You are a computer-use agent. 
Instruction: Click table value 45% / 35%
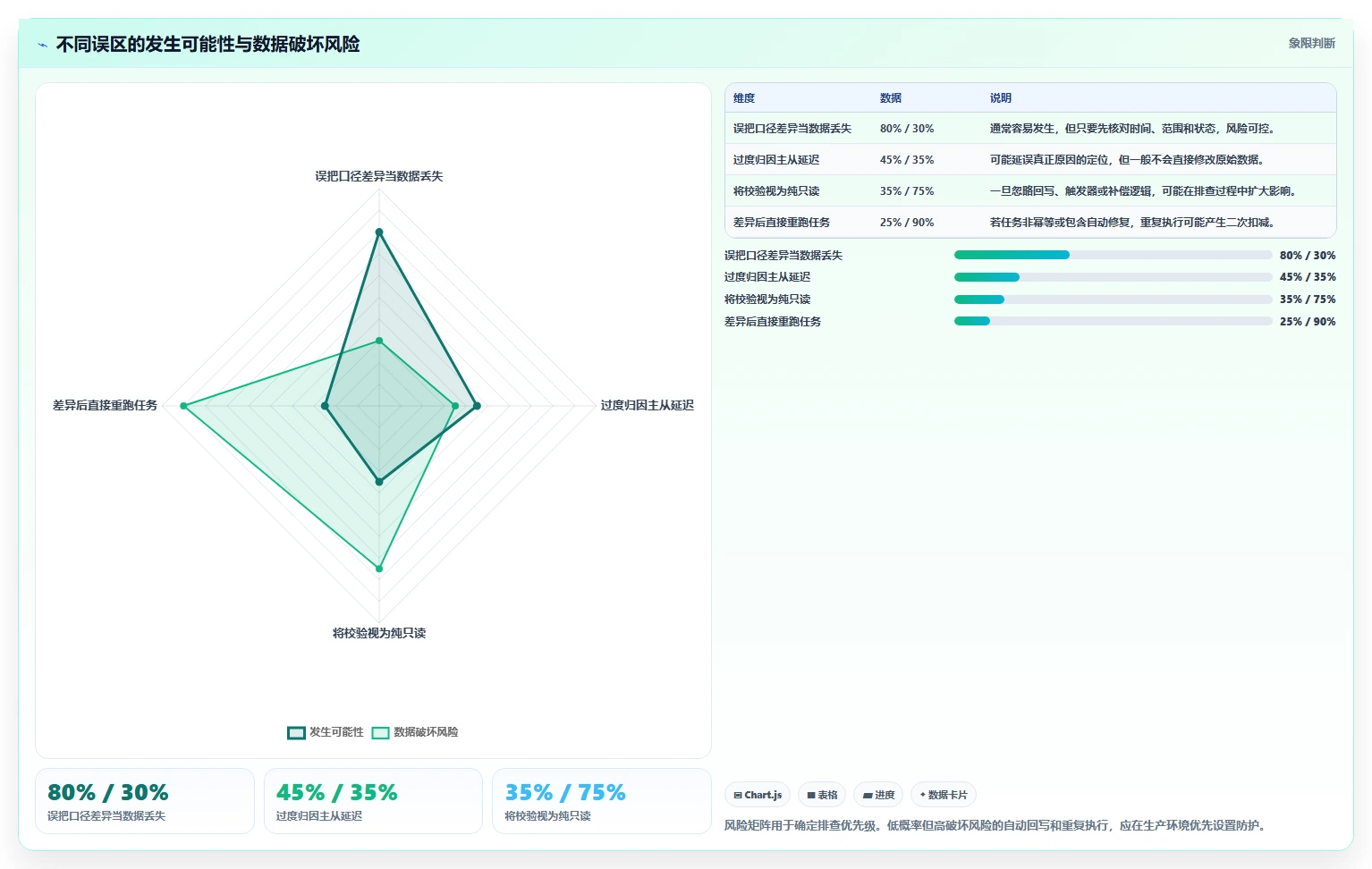point(907,160)
